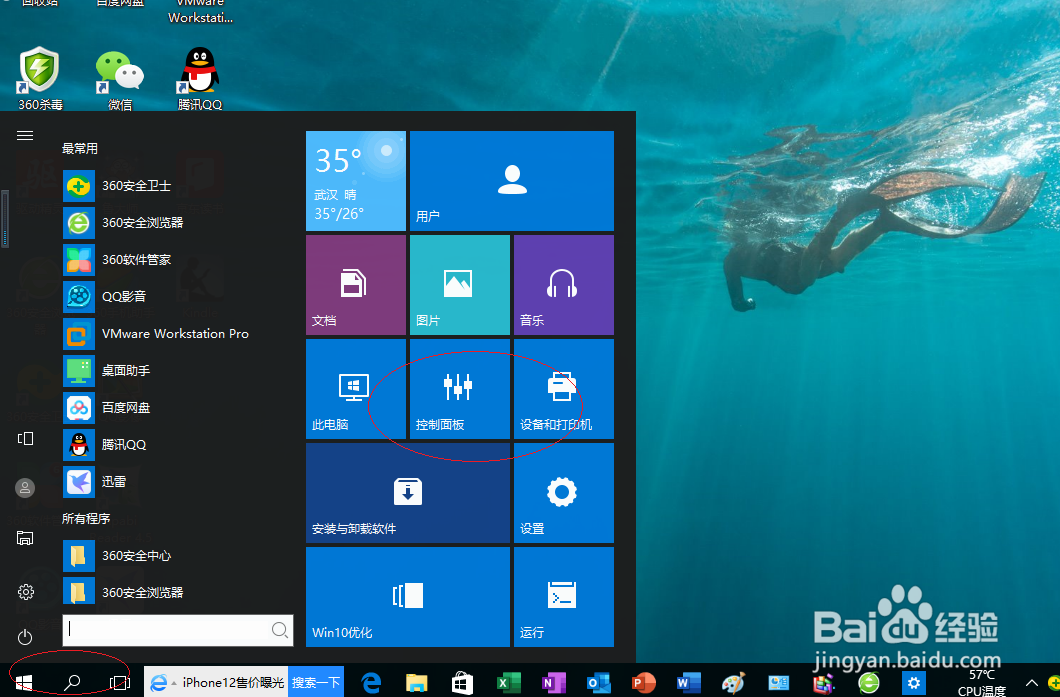
Task: Click the iPhone12售价曝光 taskbar search text
Action: 233,683
